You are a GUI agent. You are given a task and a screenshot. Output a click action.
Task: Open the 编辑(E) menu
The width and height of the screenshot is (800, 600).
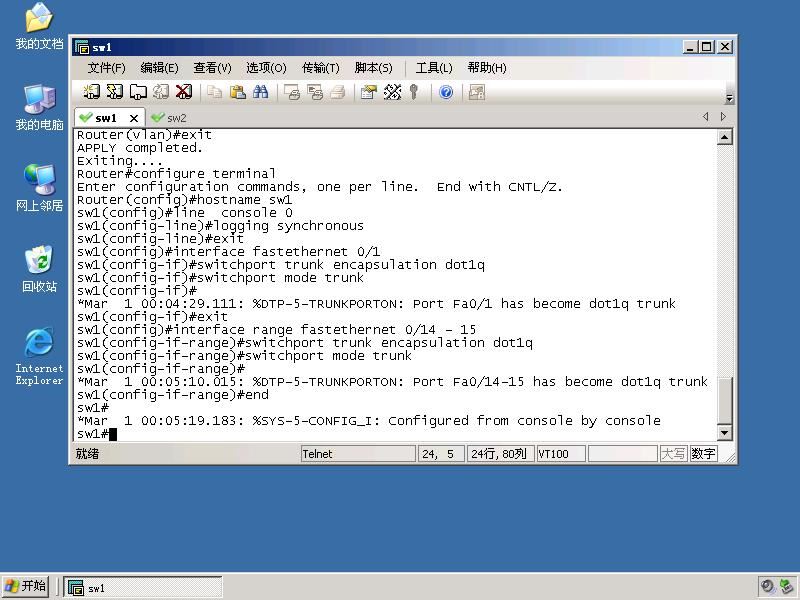click(x=159, y=68)
